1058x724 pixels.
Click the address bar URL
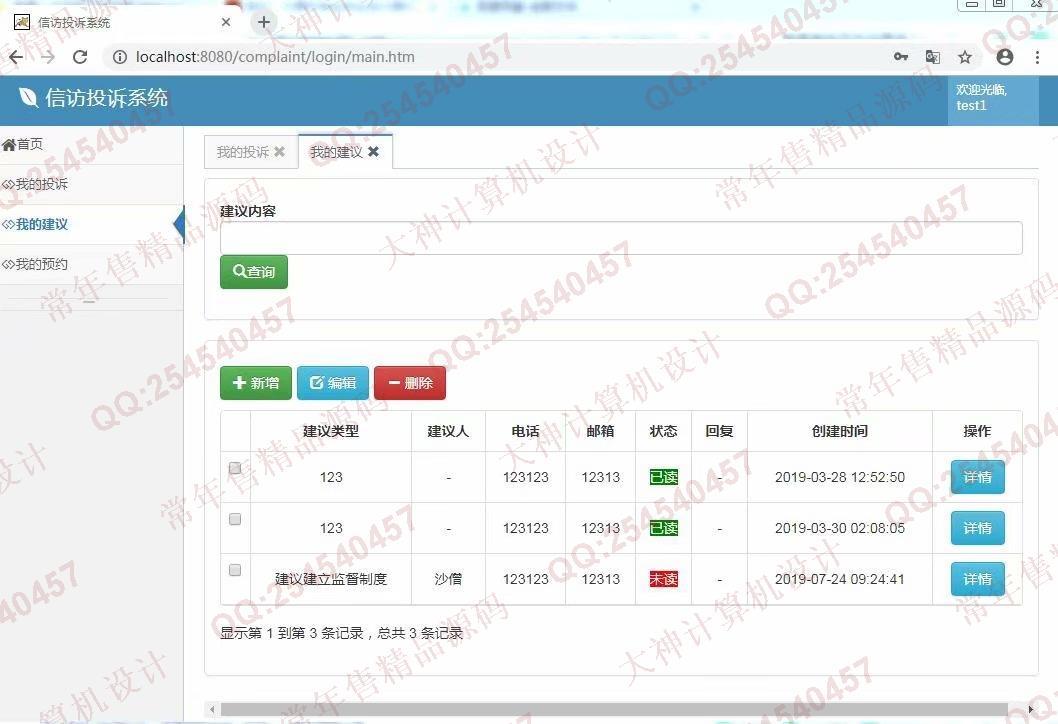pyautogui.click(x=275, y=57)
